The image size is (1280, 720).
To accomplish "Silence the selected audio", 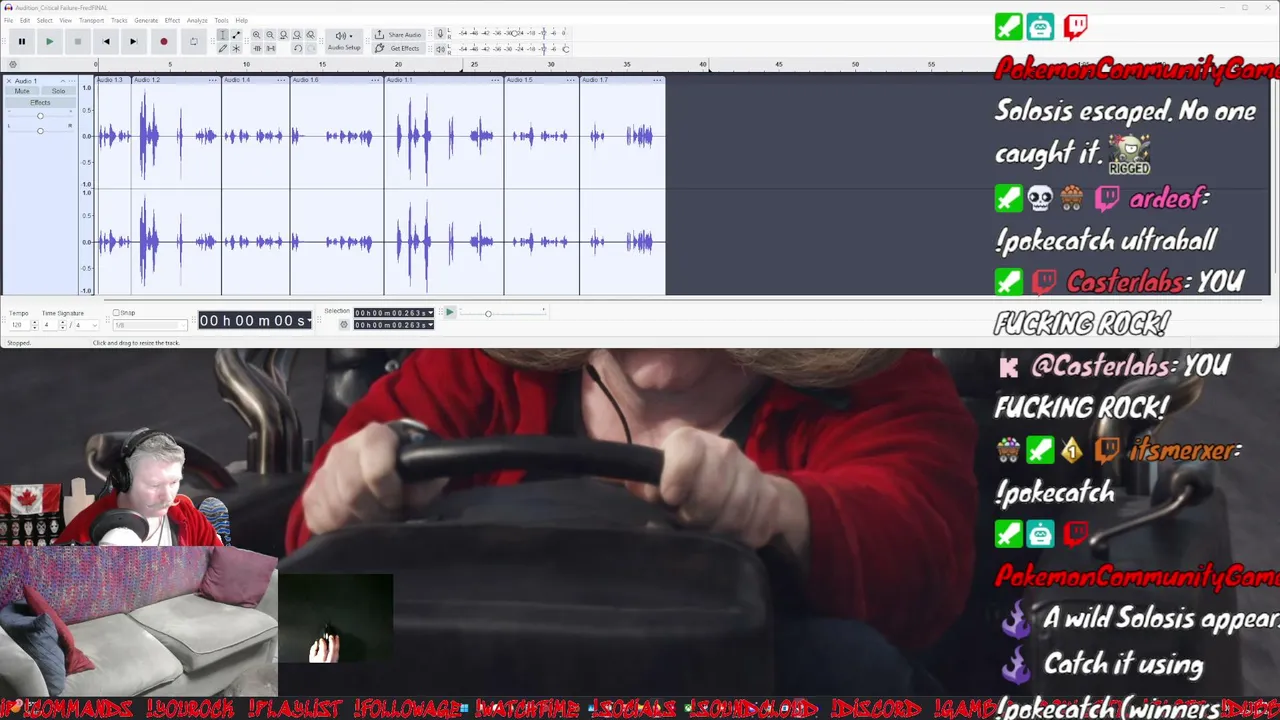I will (270, 48).
